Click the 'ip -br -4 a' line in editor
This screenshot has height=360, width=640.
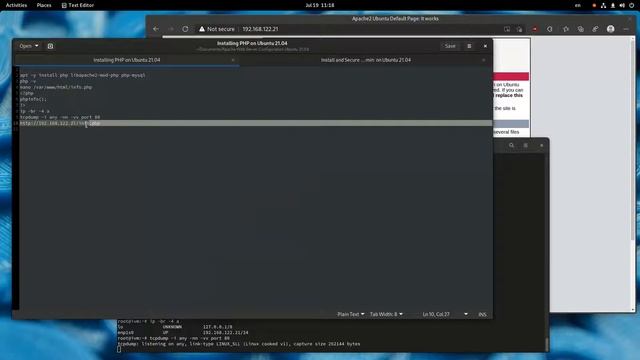35,111
